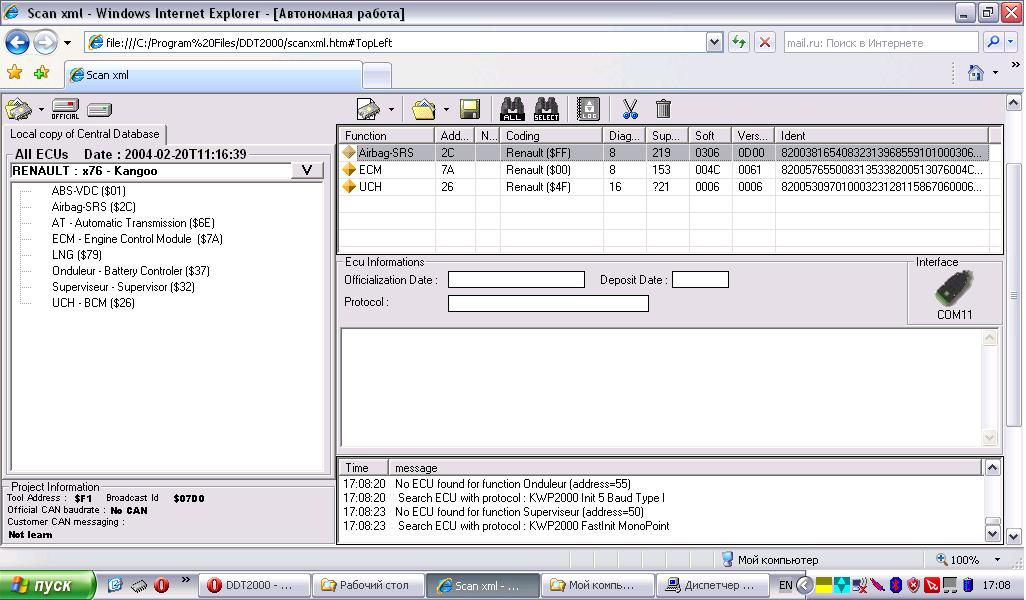
Task: Focus the mail.ru search box
Action: [881, 43]
